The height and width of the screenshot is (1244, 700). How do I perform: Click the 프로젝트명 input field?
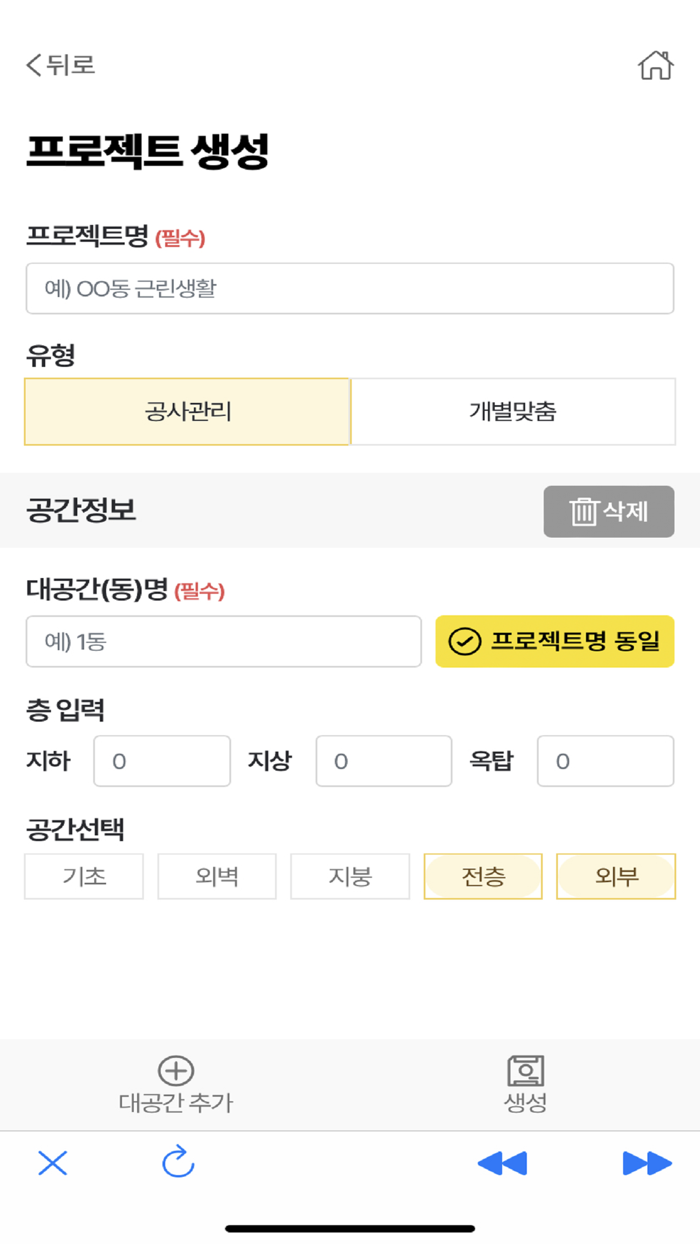coord(350,288)
